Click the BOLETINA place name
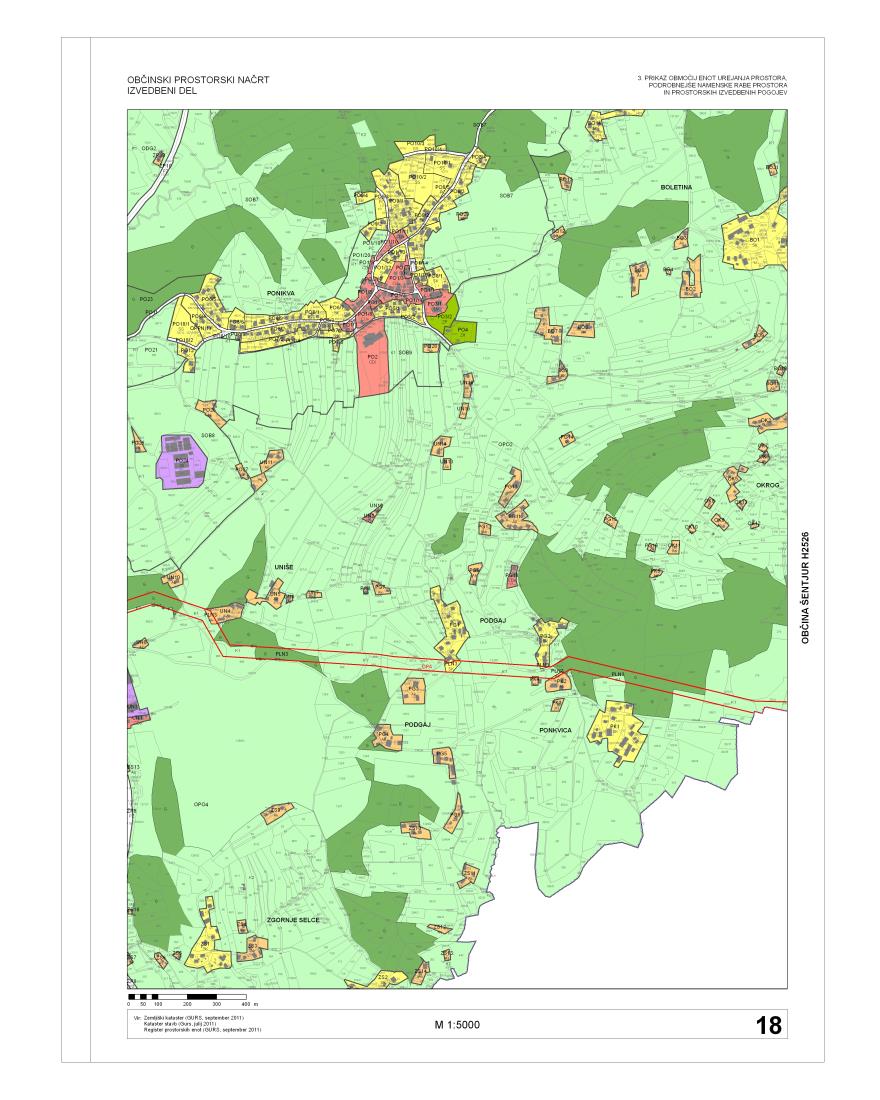 tap(676, 187)
